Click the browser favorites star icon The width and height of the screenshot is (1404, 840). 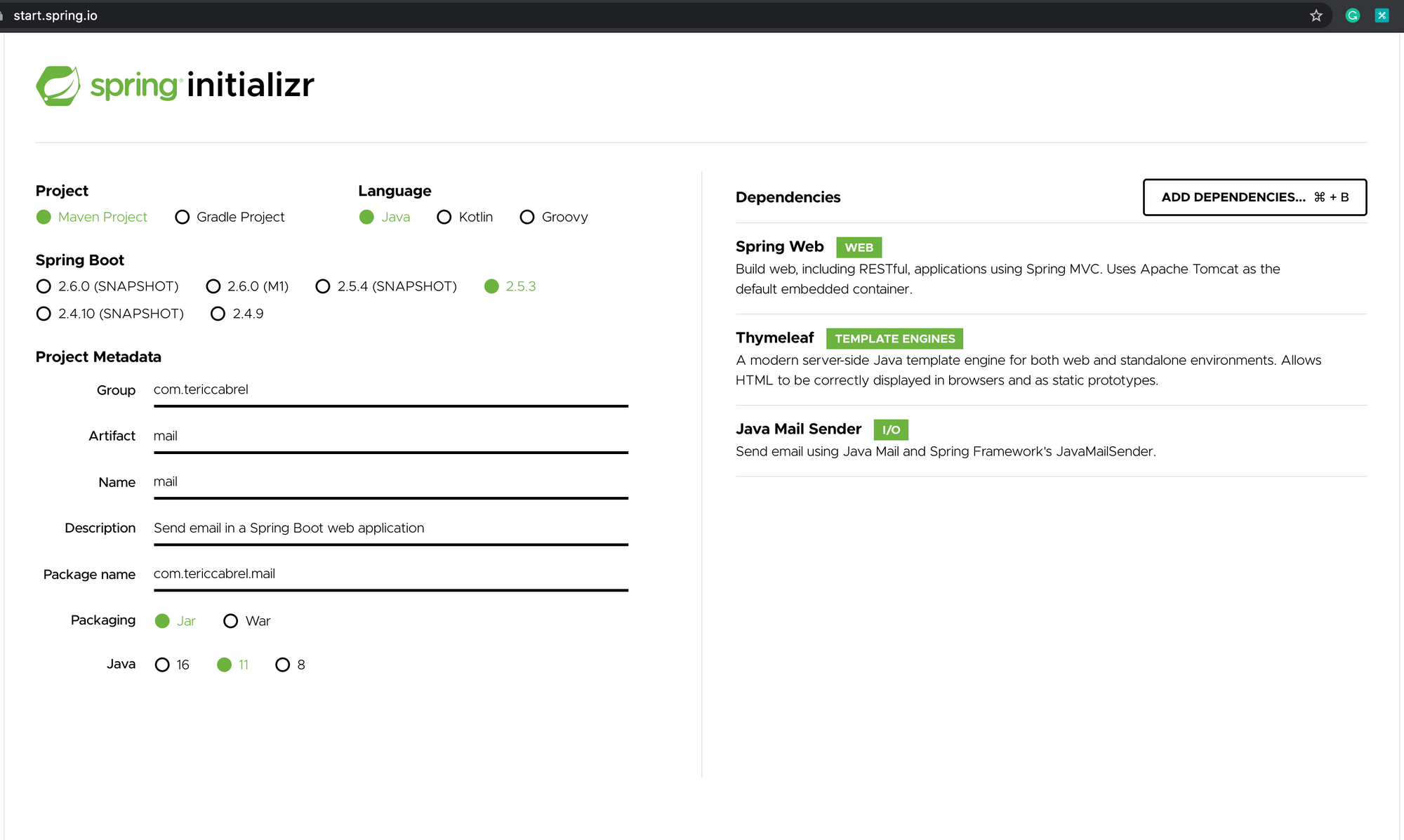[x=1316, y=15]
